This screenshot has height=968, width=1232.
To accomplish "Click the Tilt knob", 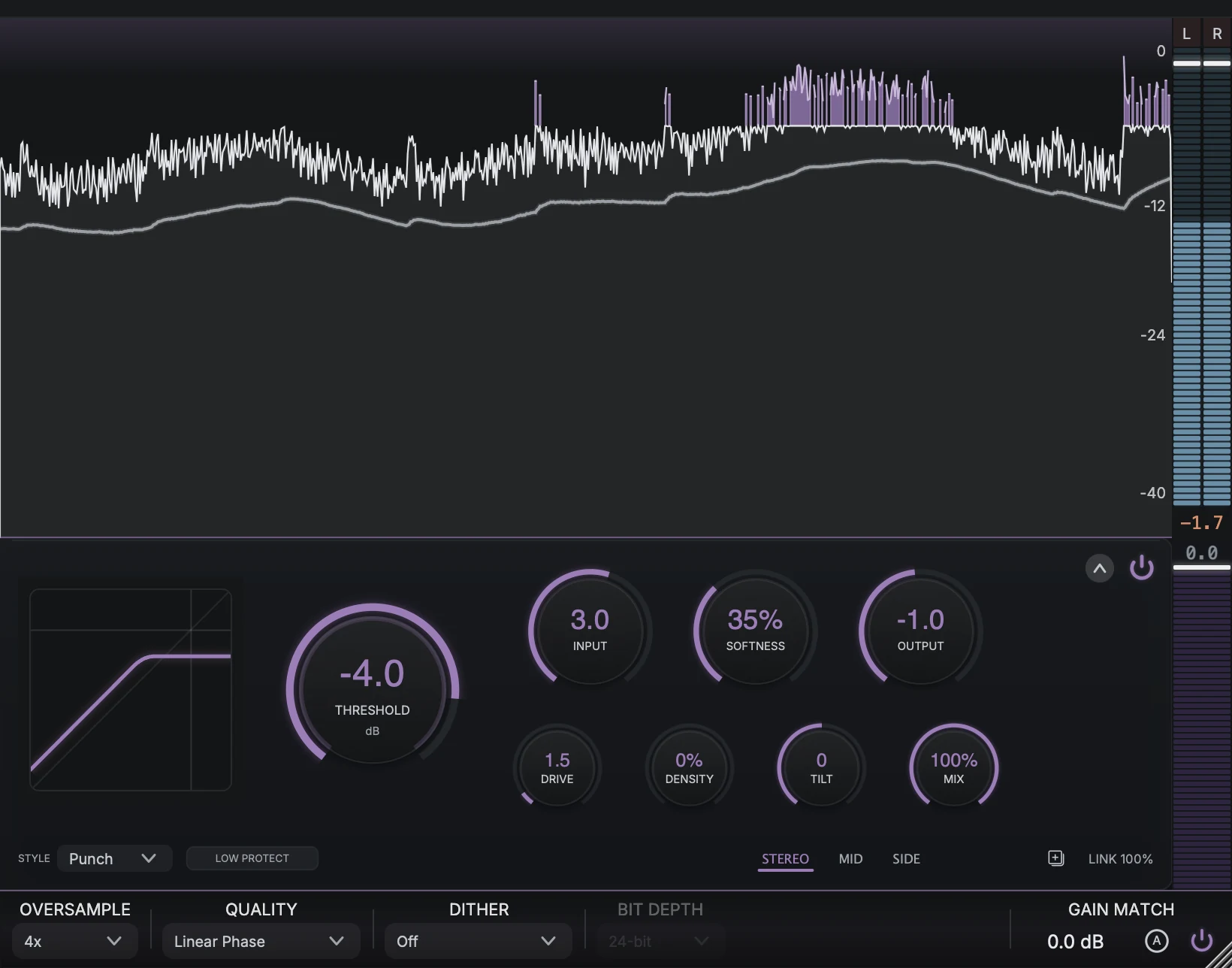I will pyautogui.click(x=821, y=767).
